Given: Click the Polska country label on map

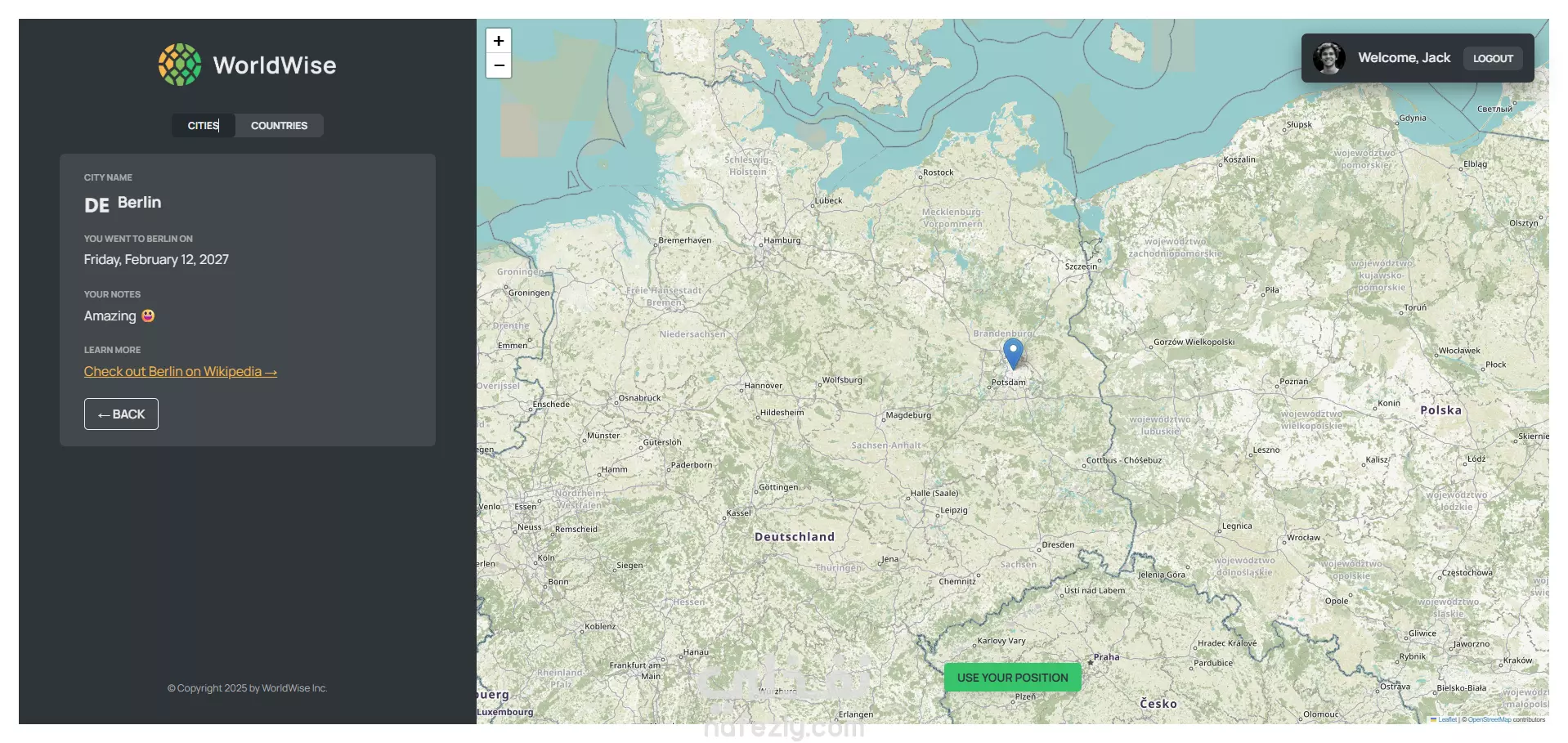Looking at the screenshot, I should coord(1440,410).
